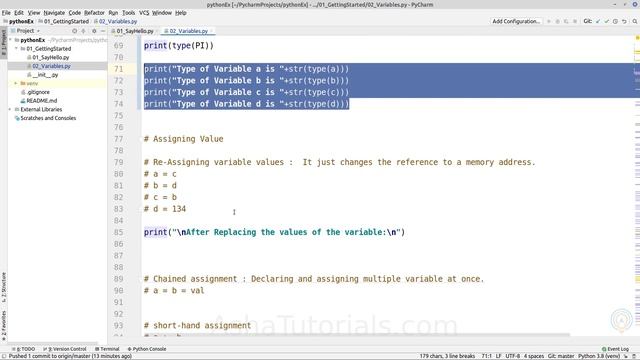Open the Refactor menu
This screenshot has width=640, height=360.
pos(94,13)
